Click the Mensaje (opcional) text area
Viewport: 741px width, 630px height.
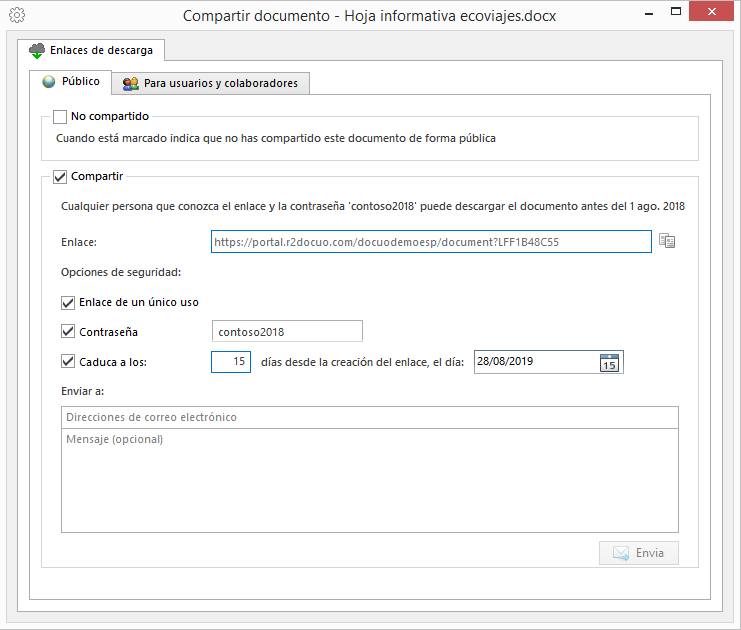click(x=370, y=481)
